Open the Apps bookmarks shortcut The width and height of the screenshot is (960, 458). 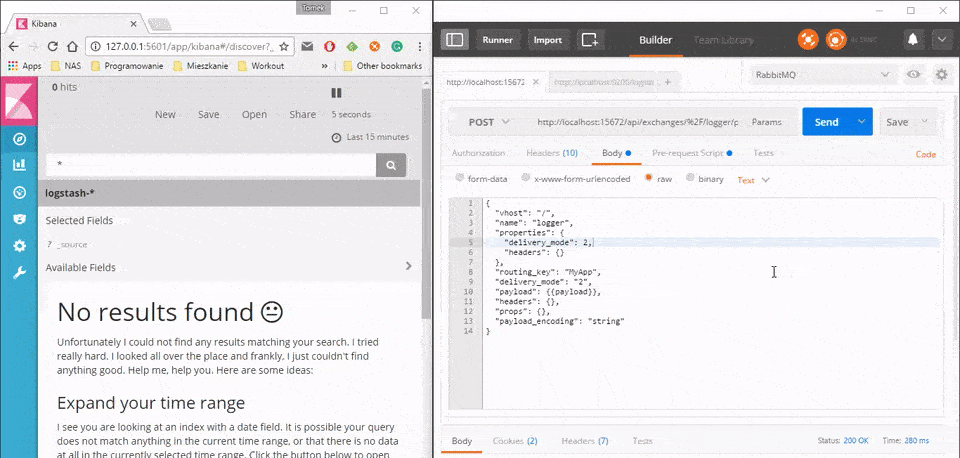[24, 66]
